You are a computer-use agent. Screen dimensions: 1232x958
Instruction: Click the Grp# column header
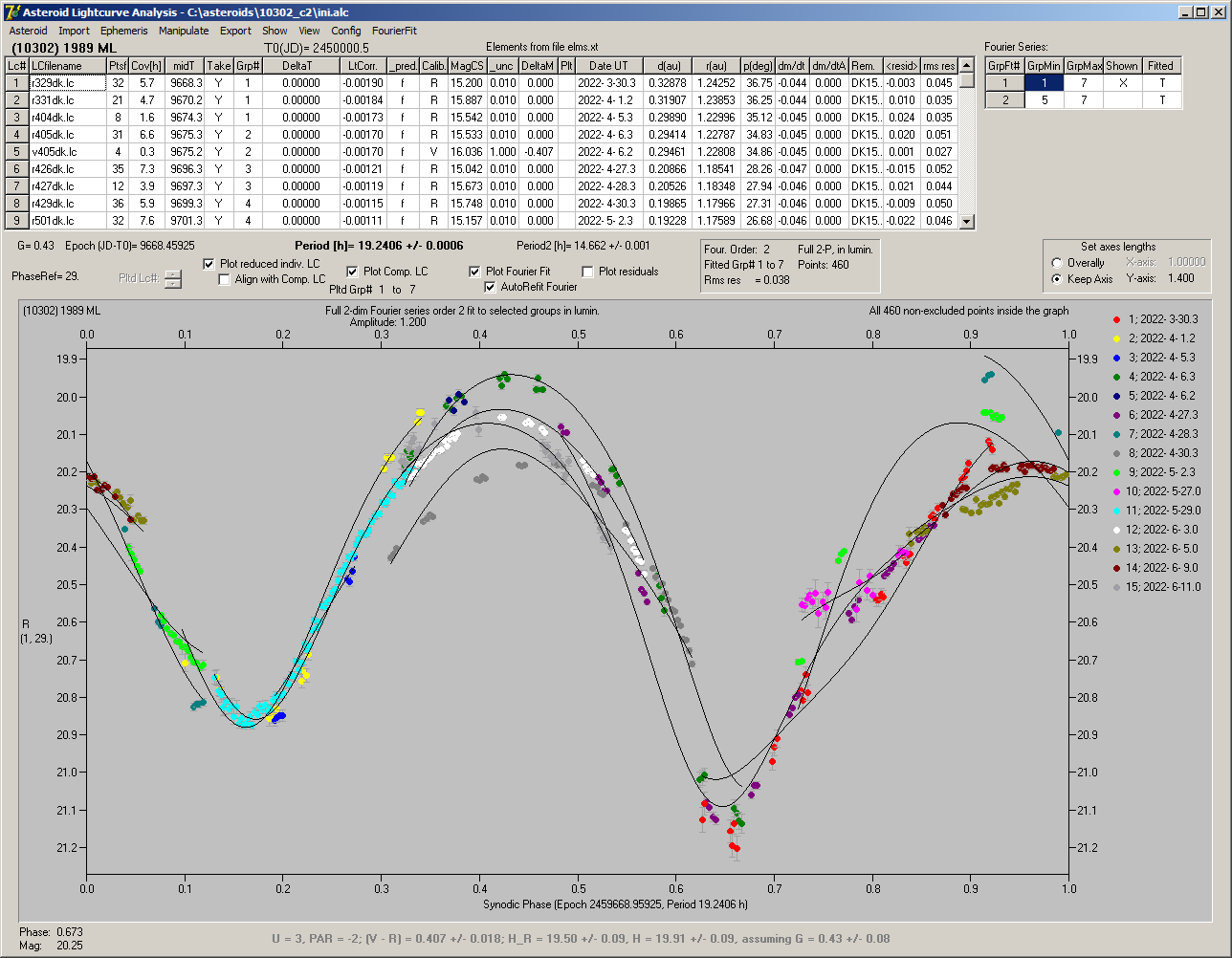tap(247, 66)
